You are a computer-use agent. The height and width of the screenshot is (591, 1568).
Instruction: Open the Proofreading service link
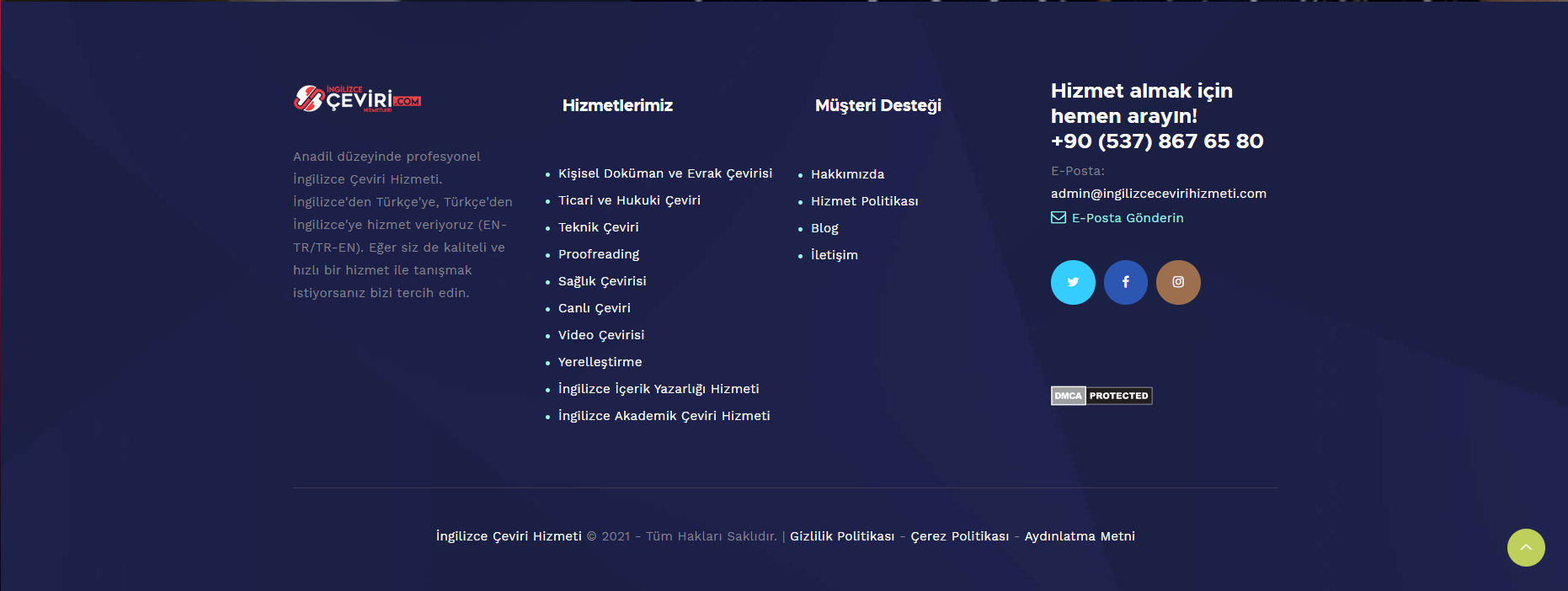(x=599, y=254)
